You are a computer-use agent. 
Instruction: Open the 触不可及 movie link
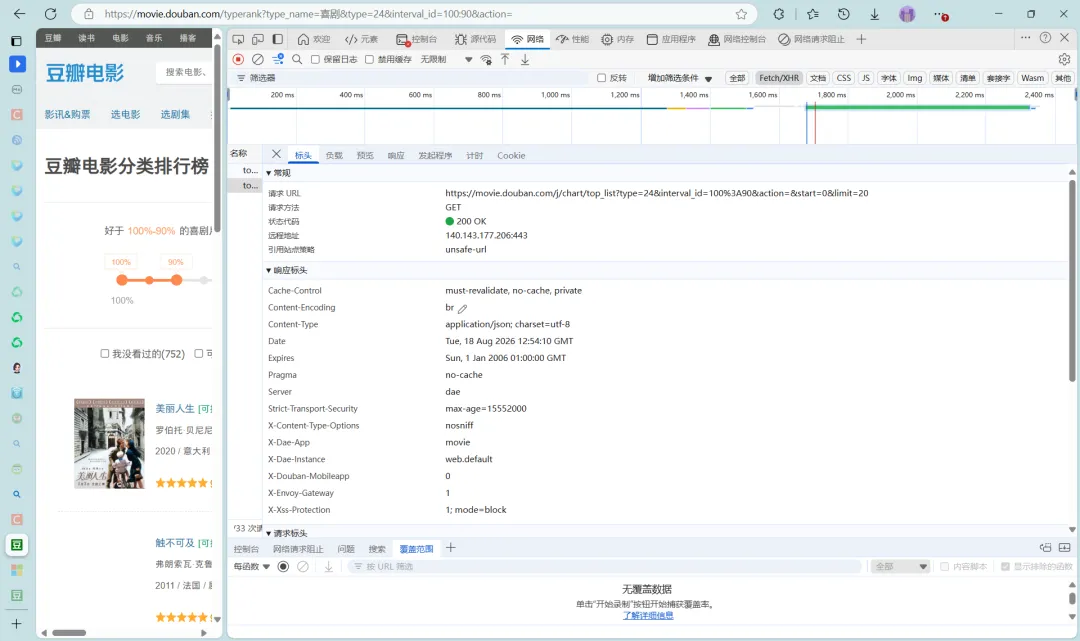point(175,543)
